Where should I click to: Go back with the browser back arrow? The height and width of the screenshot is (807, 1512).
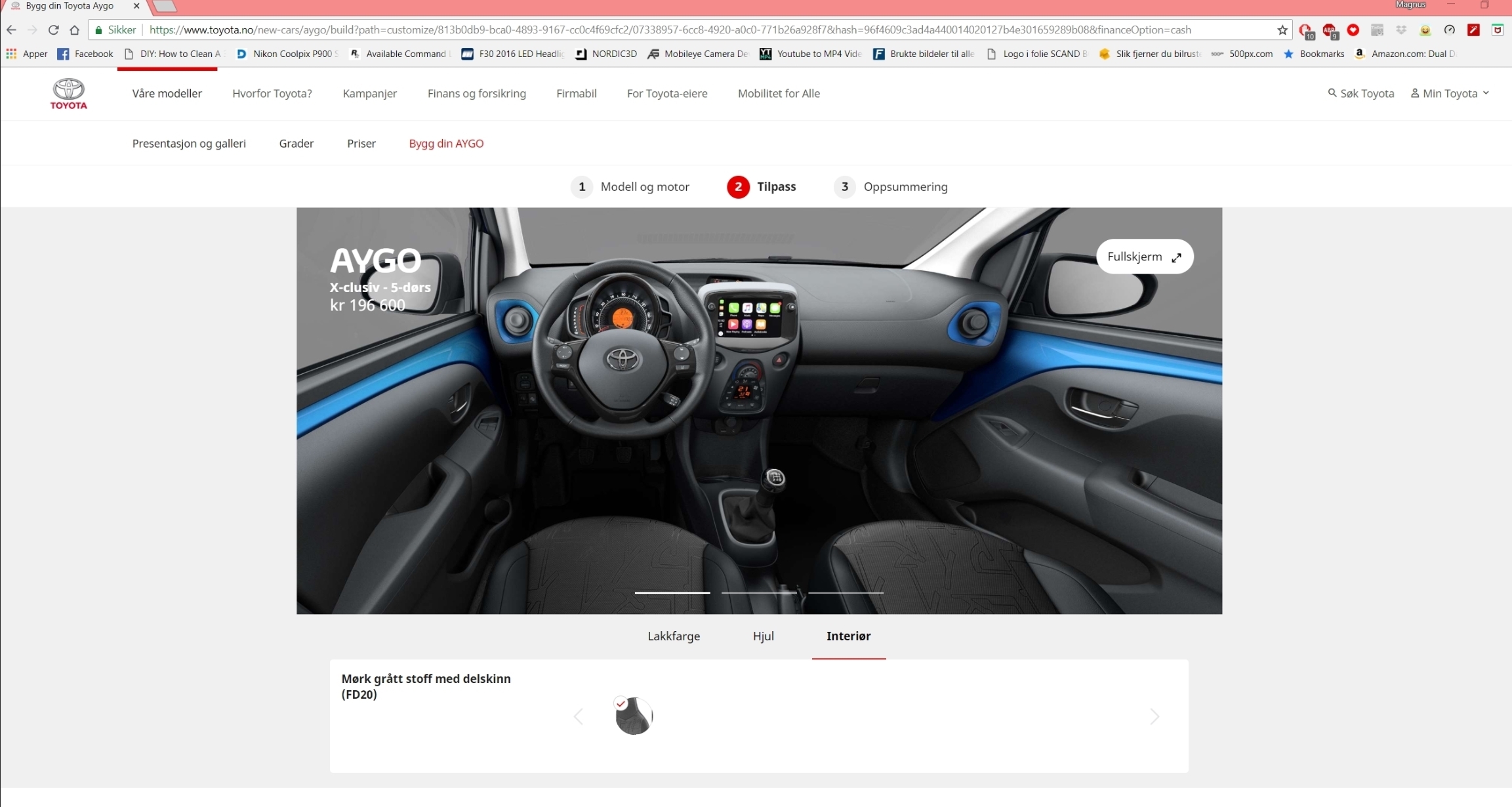pyautogui.click(x=11, y=30)
